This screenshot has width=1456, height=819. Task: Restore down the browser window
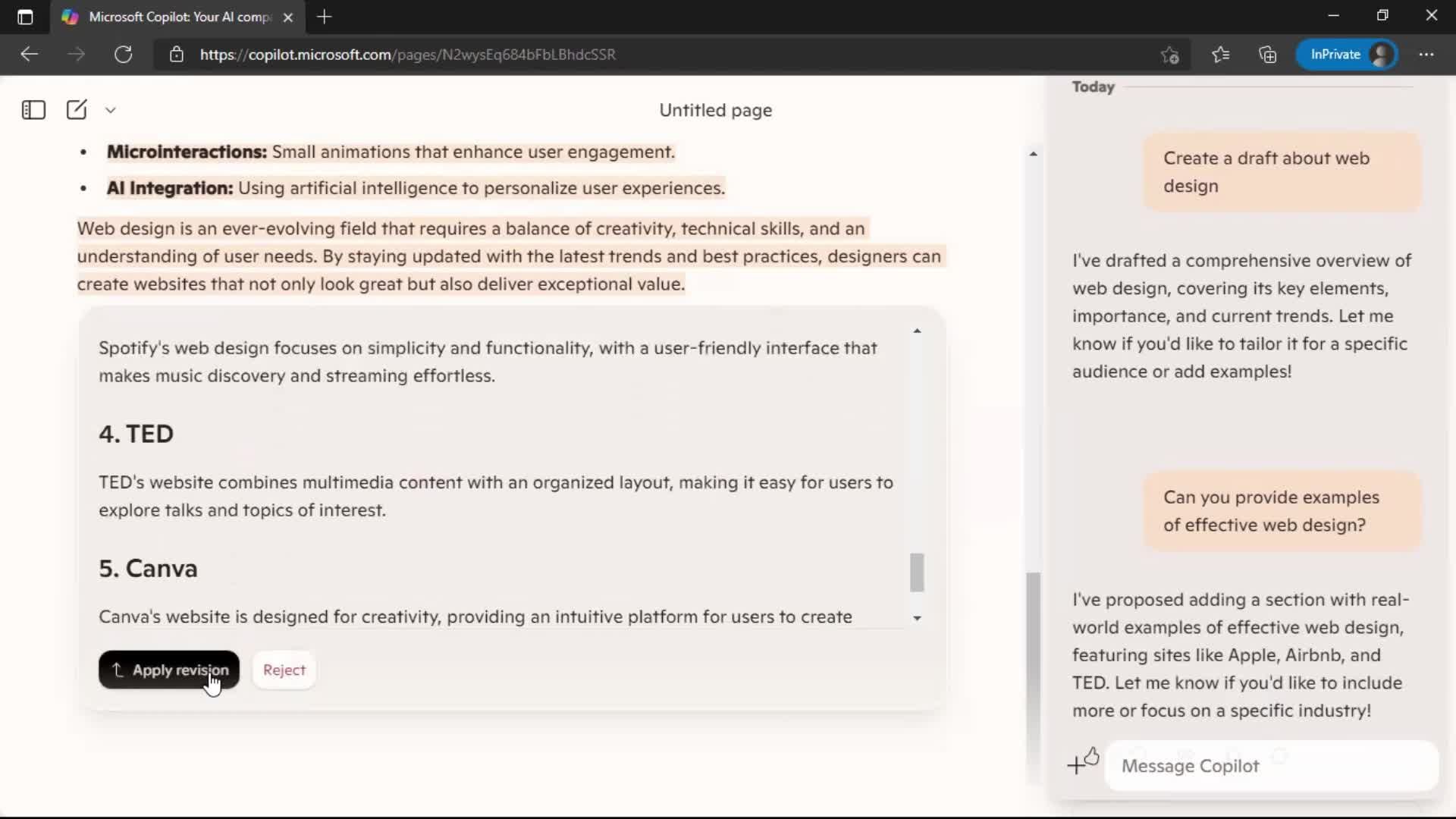[x=1382, y=15]
